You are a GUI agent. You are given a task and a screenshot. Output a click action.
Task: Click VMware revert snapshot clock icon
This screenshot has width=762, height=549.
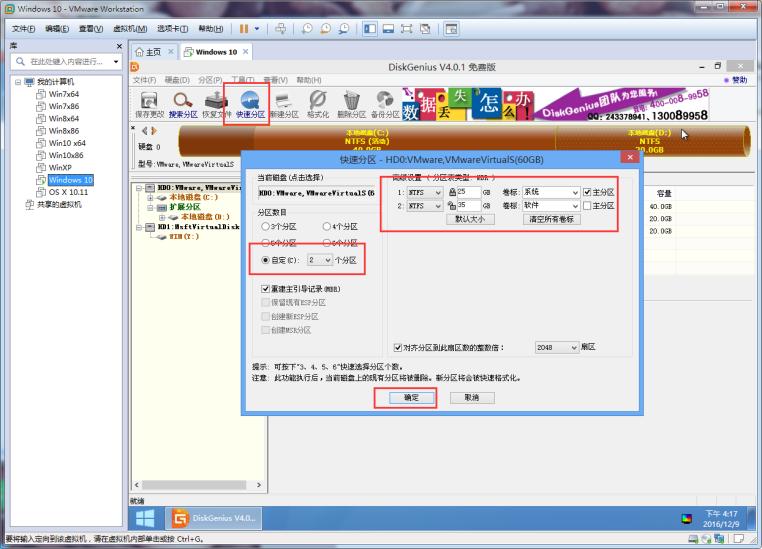(326, 29)
